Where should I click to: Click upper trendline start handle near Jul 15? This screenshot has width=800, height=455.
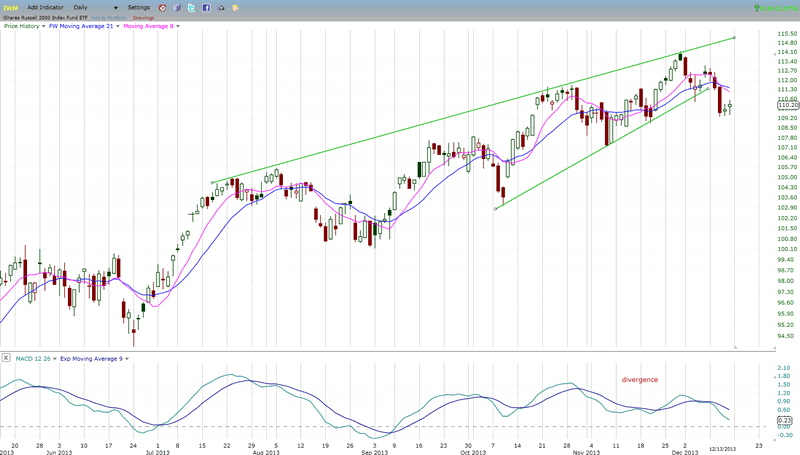212,183
